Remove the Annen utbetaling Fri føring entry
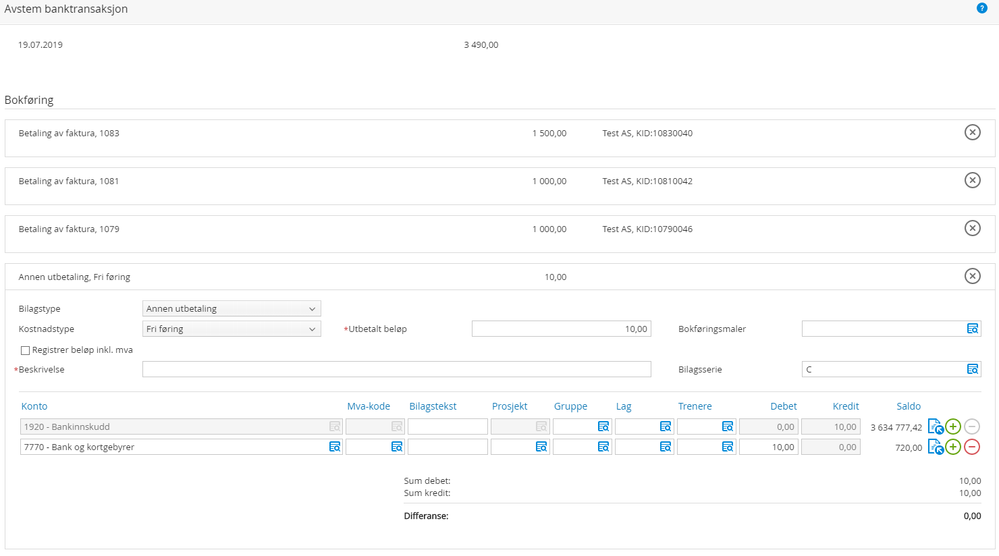Image resolution: width=999 pixels, height=556 pixels. tap(972, 276)
